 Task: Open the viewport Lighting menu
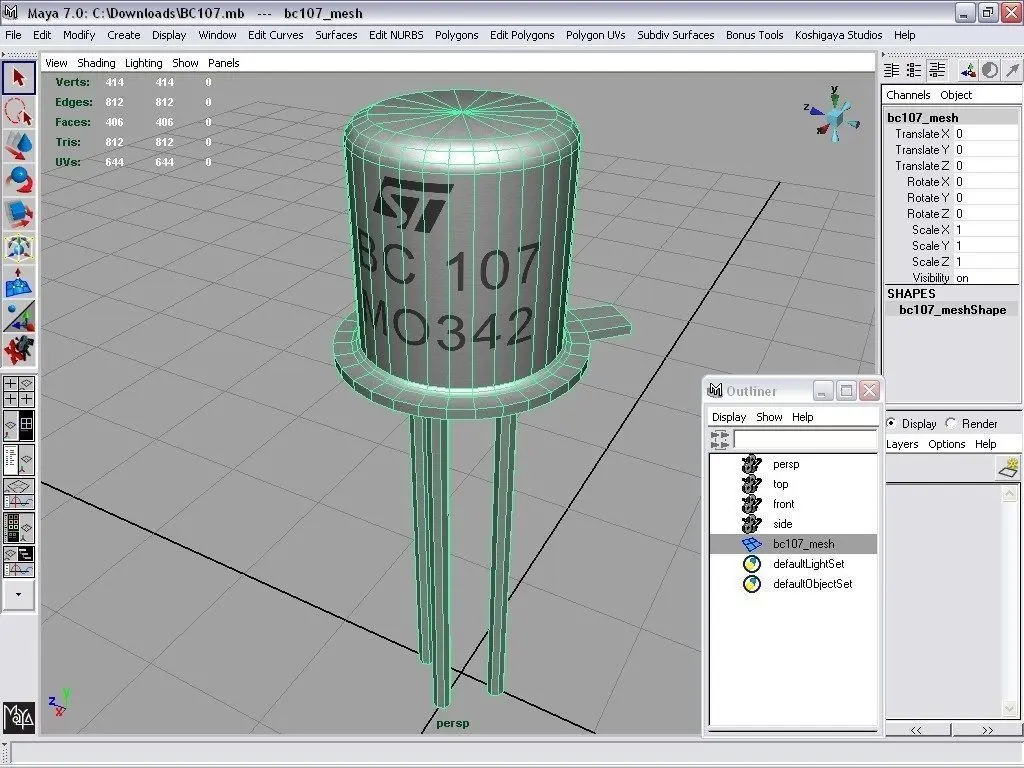[144, 63]
